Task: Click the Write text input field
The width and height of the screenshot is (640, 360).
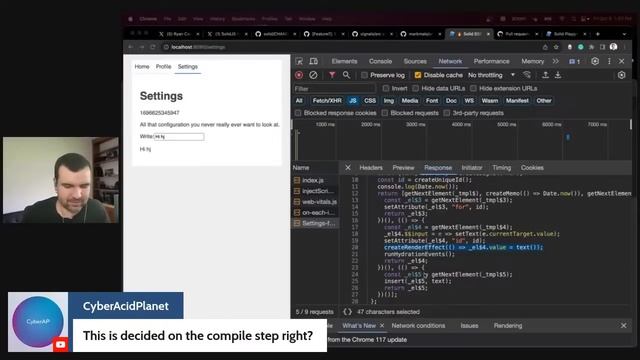Action: pyautogui.click(x=179, y=137)
